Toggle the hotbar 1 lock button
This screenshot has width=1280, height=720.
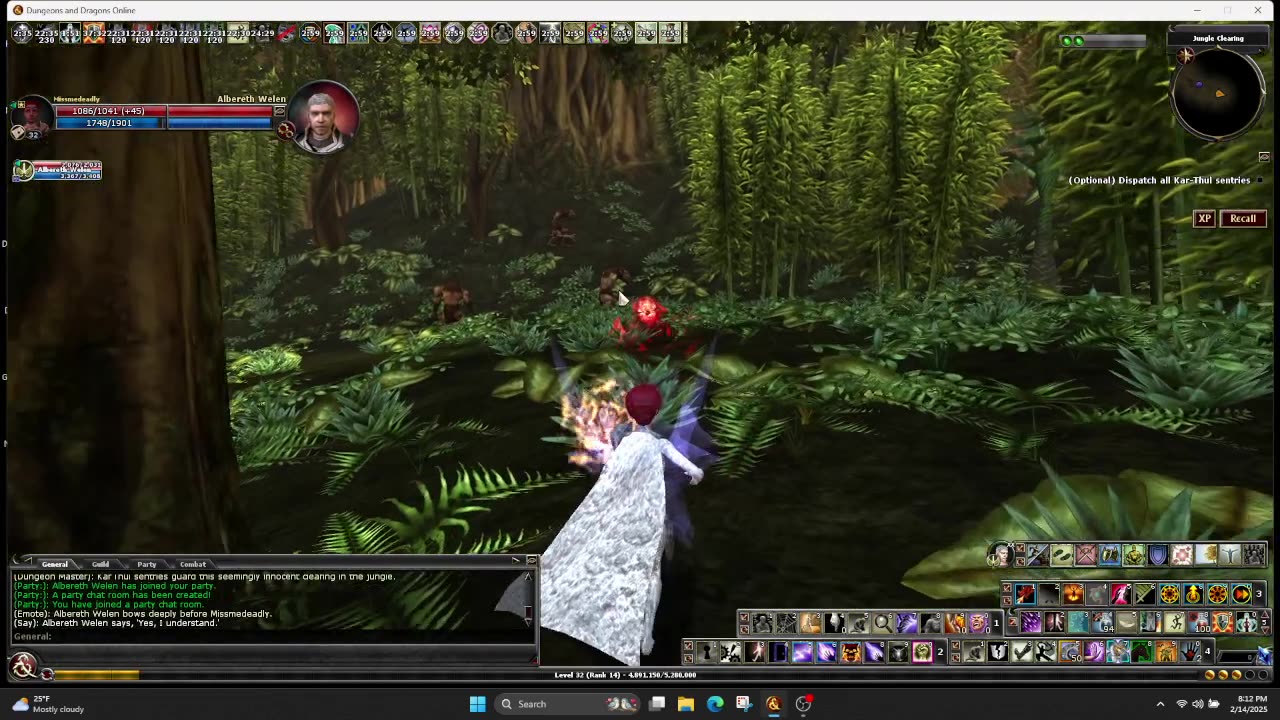(x=745, y=616)
